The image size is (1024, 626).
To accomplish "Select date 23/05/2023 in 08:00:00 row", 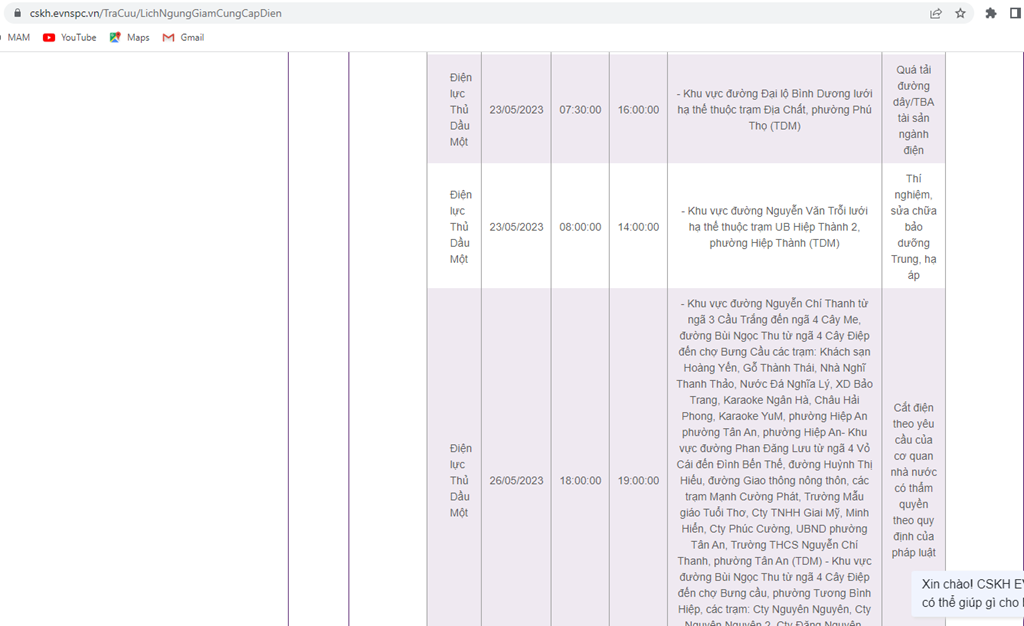I will (x=516, y=227).
